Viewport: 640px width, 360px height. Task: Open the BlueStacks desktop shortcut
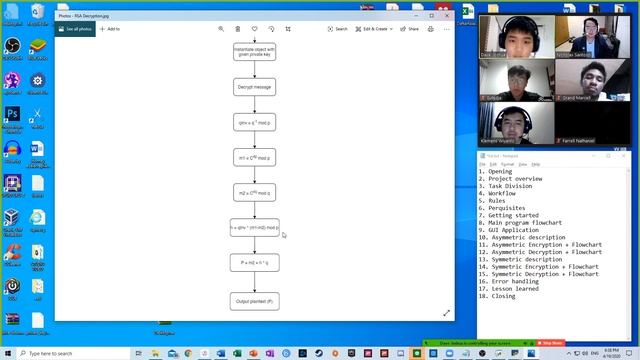38,48
